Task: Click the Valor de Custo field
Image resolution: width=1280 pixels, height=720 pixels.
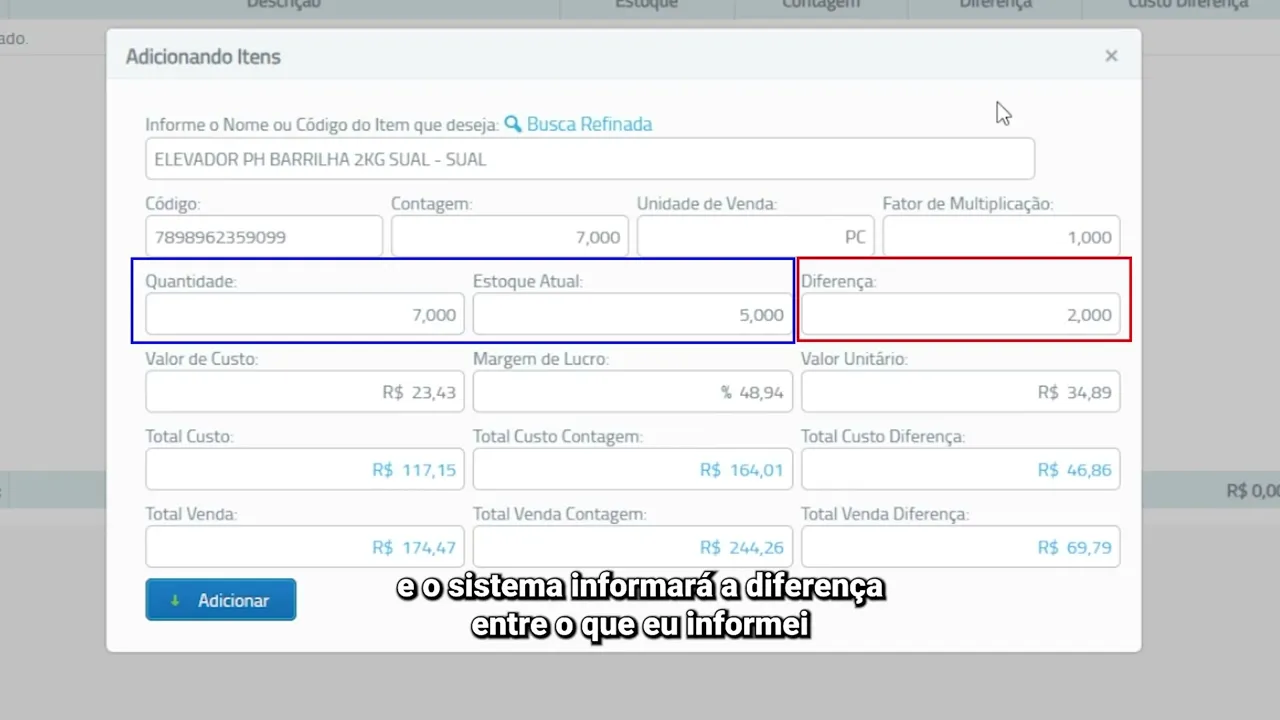Action: point(305,392)
